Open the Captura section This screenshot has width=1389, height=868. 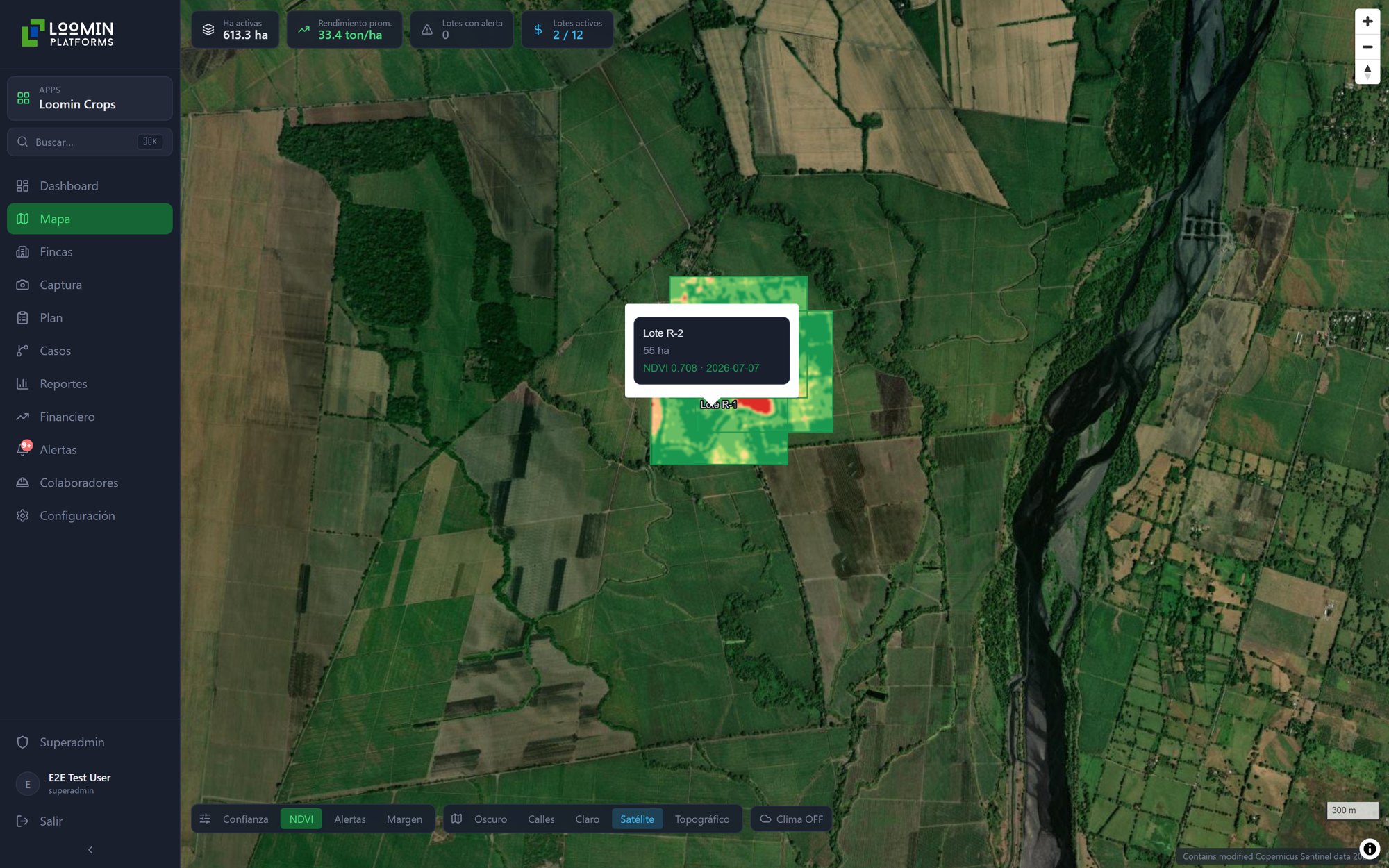(90, 285)
